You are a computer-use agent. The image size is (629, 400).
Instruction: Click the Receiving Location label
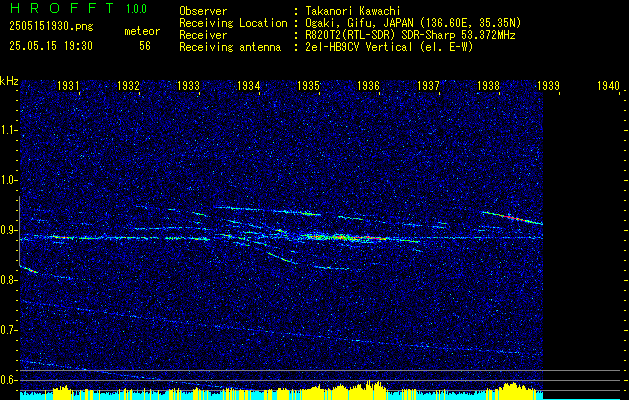233,23
